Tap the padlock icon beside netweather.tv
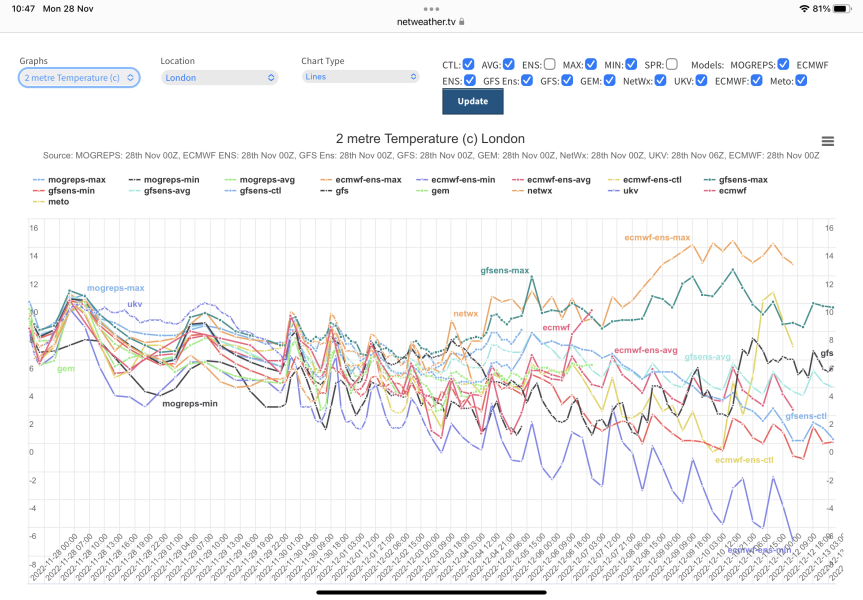The width and height of the screenshot is (863, 600). [462, 21]
